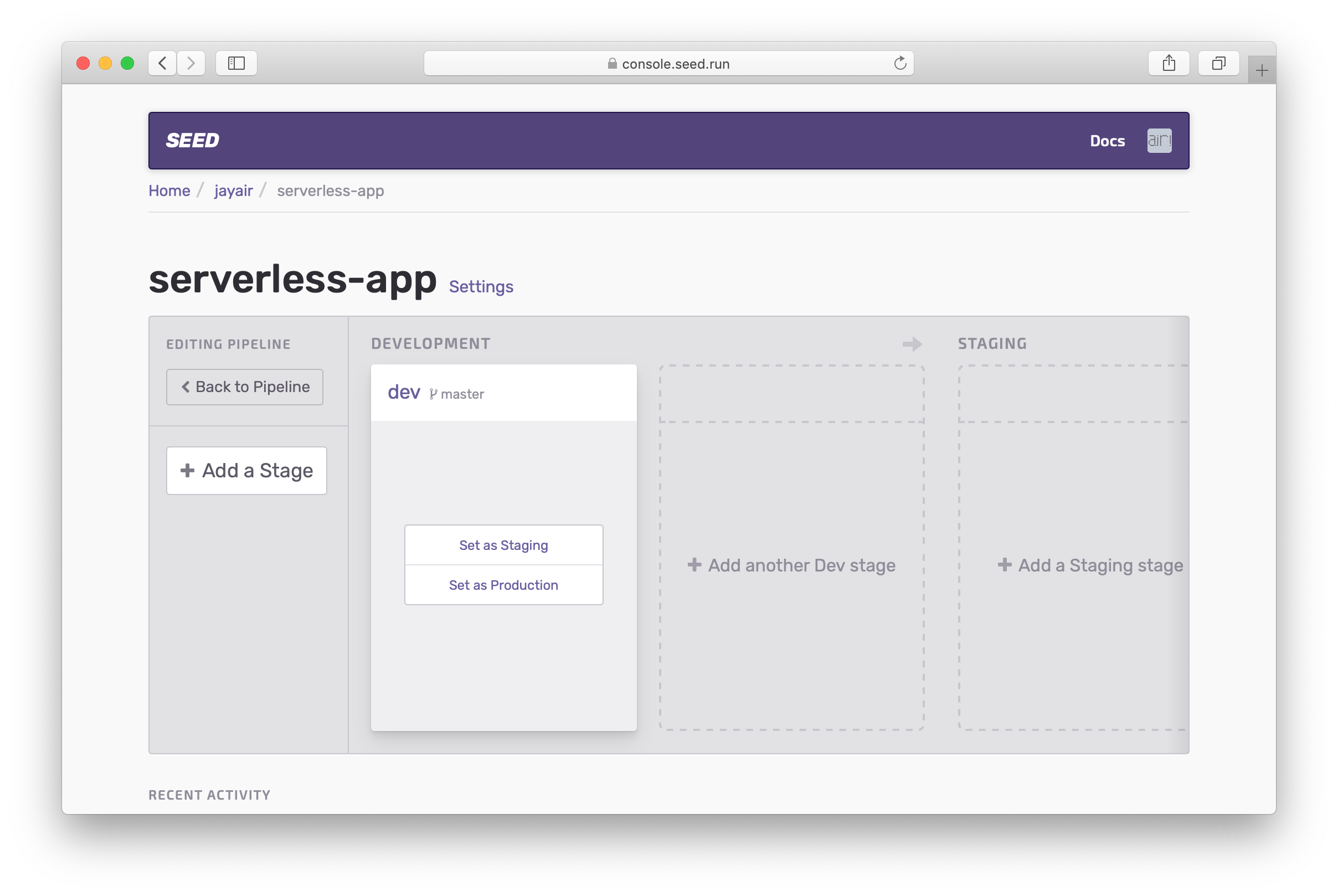
Task: Click the Home breadcrumb link
Action: click(x=170, y=190)
